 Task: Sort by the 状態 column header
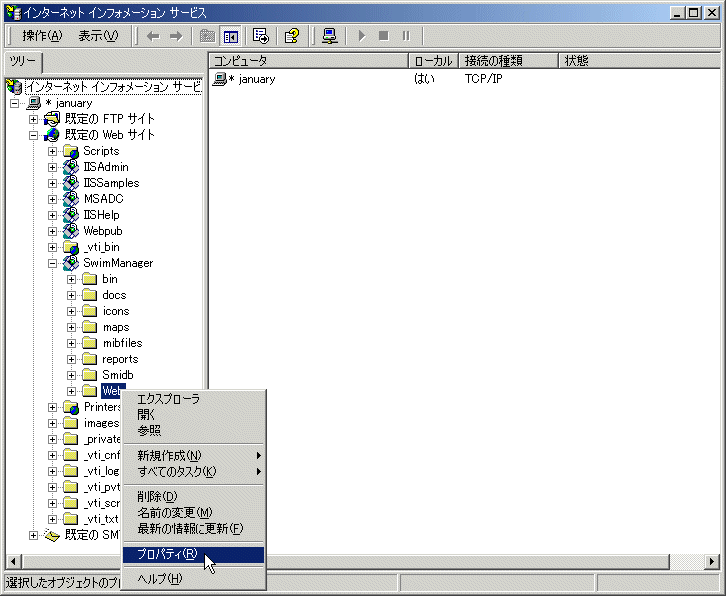(641, 61)
